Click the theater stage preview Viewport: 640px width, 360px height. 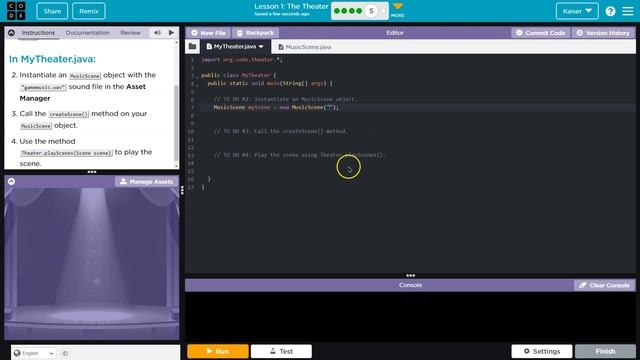pyautogui.click(x=92, y=264)
